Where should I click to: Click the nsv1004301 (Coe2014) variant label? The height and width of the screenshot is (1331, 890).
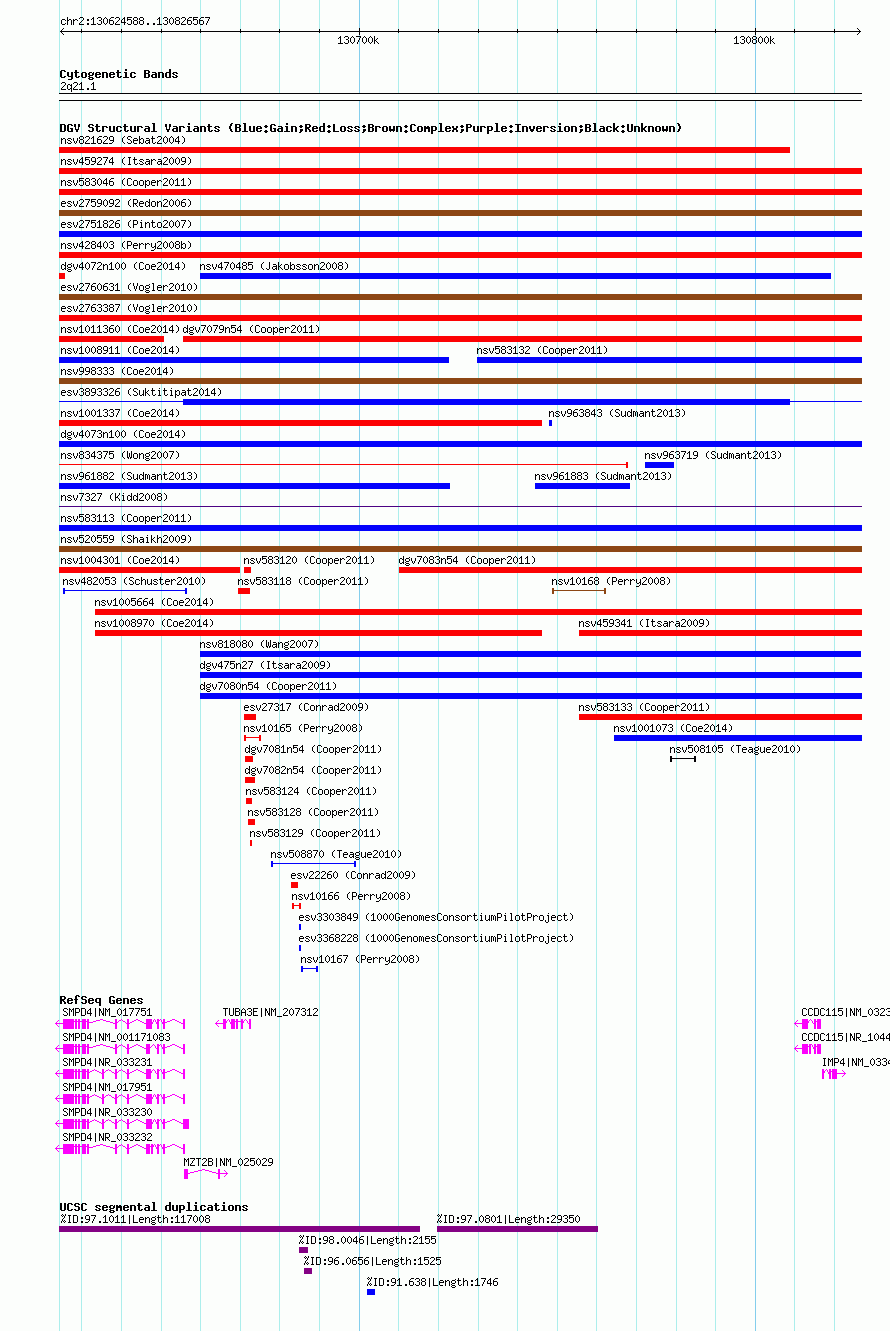coord(119,560)
